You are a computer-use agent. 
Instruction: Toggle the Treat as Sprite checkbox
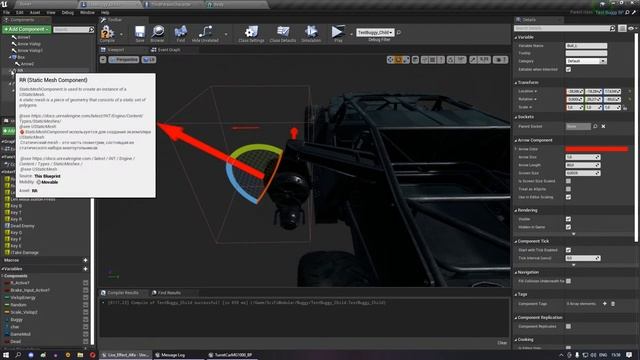[x=568, y=189]
